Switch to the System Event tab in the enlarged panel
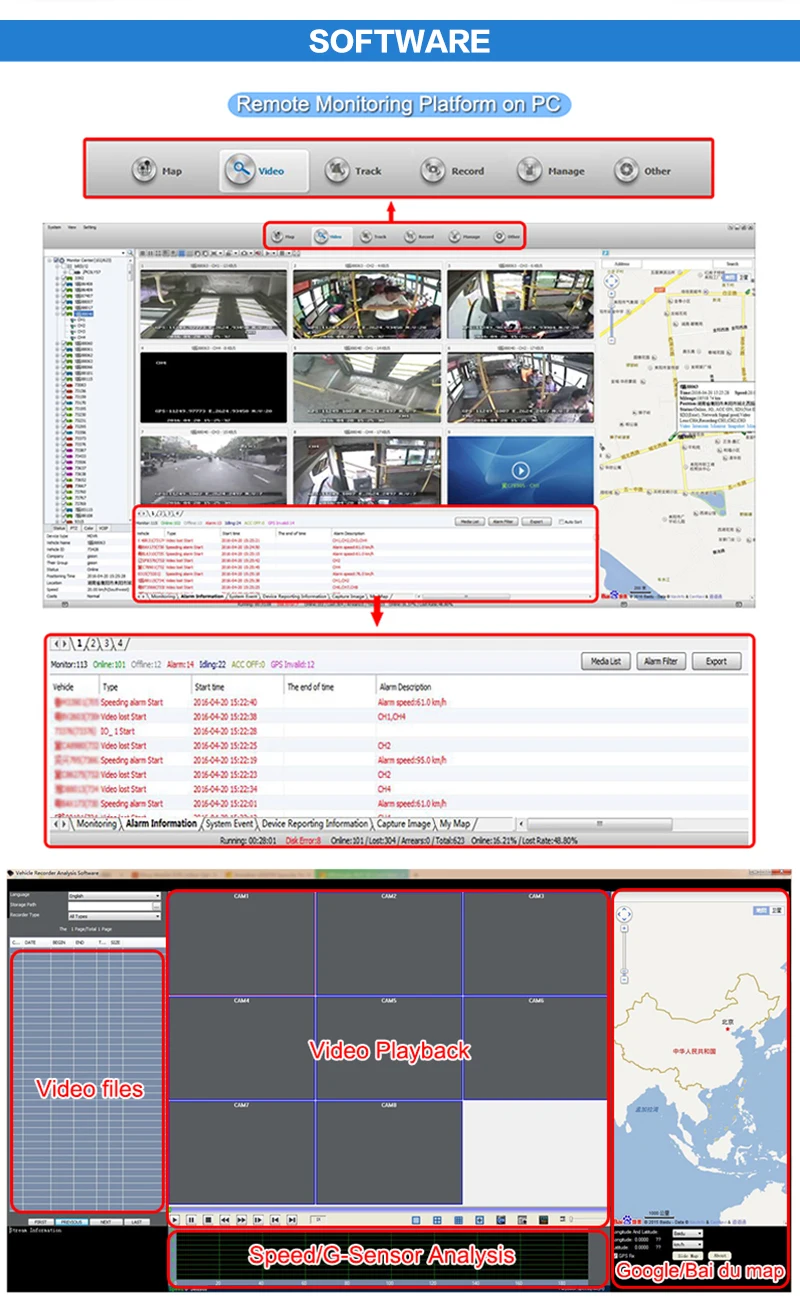This screenshot has width=800, height=1308. [x=229, y=824]
